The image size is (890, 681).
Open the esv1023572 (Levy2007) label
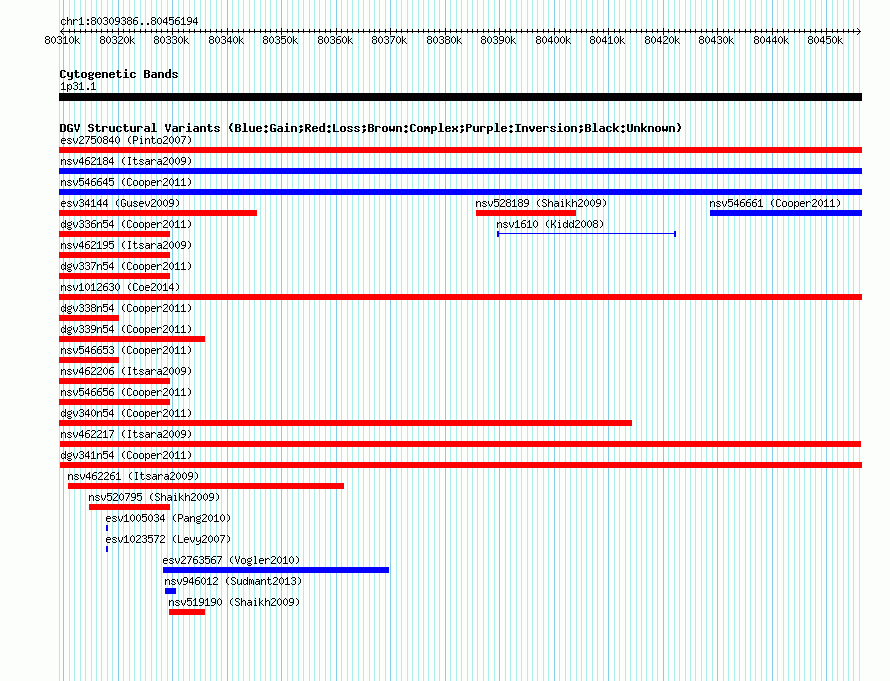coord(168,539)
